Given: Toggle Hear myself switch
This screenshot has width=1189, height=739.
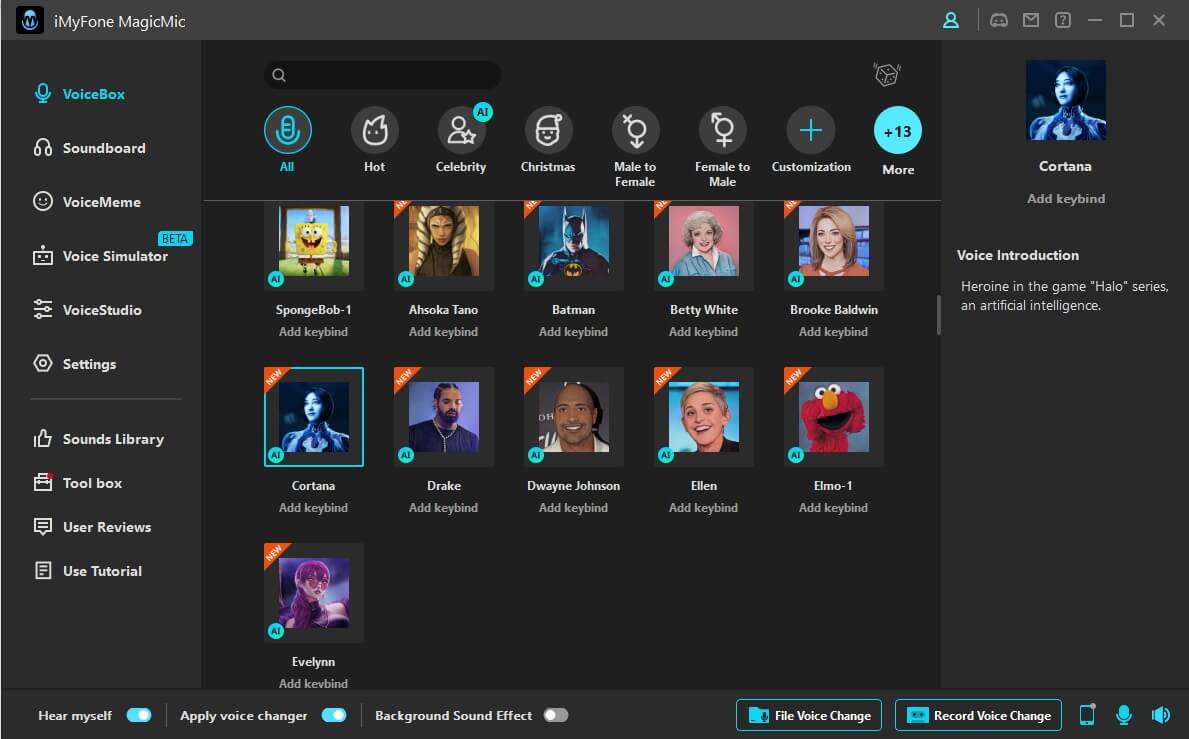Looking at the screenshot, I should [x=139, y=716].
